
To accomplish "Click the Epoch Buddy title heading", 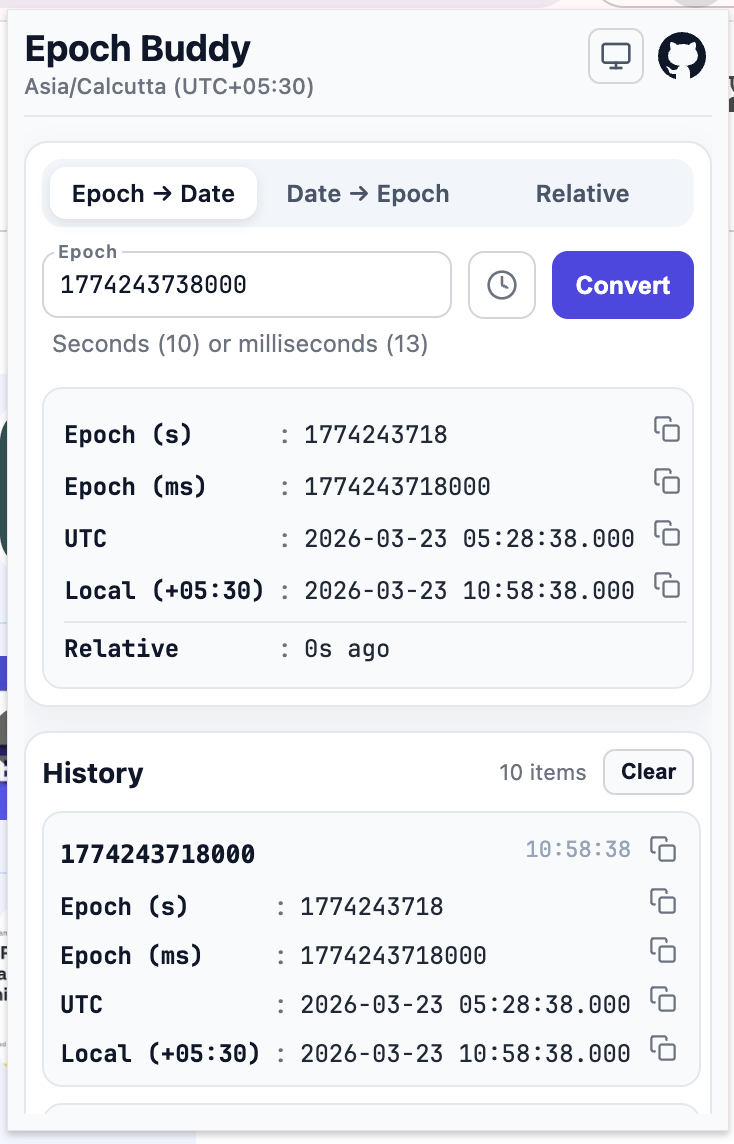I will (x=137, y=48).
